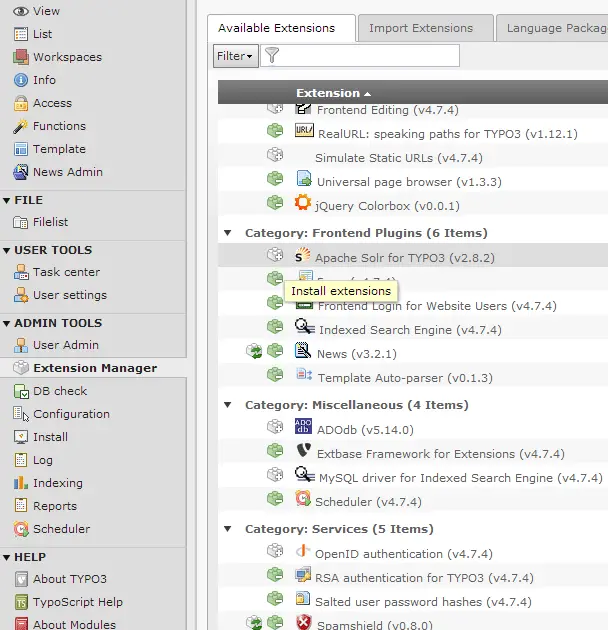Collapse the Frontend Plugins category
608x630 pixels.
(228, 233)
